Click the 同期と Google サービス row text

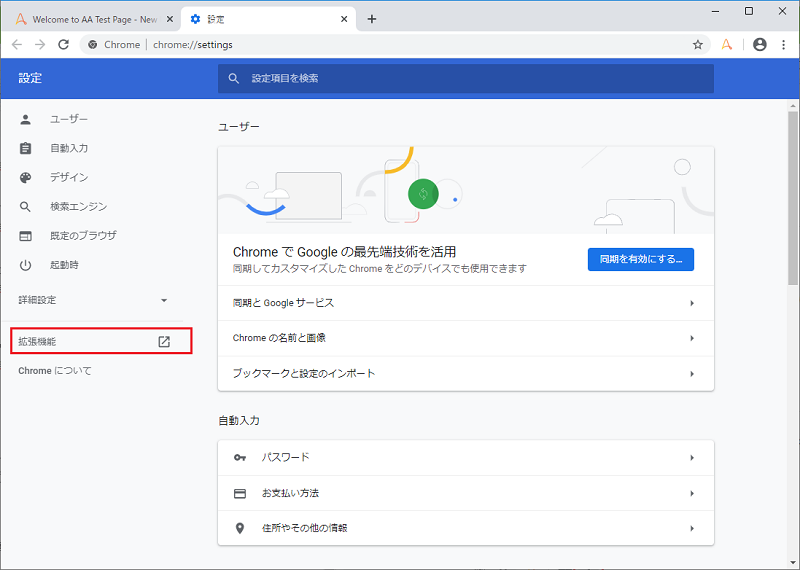point(283,303)
